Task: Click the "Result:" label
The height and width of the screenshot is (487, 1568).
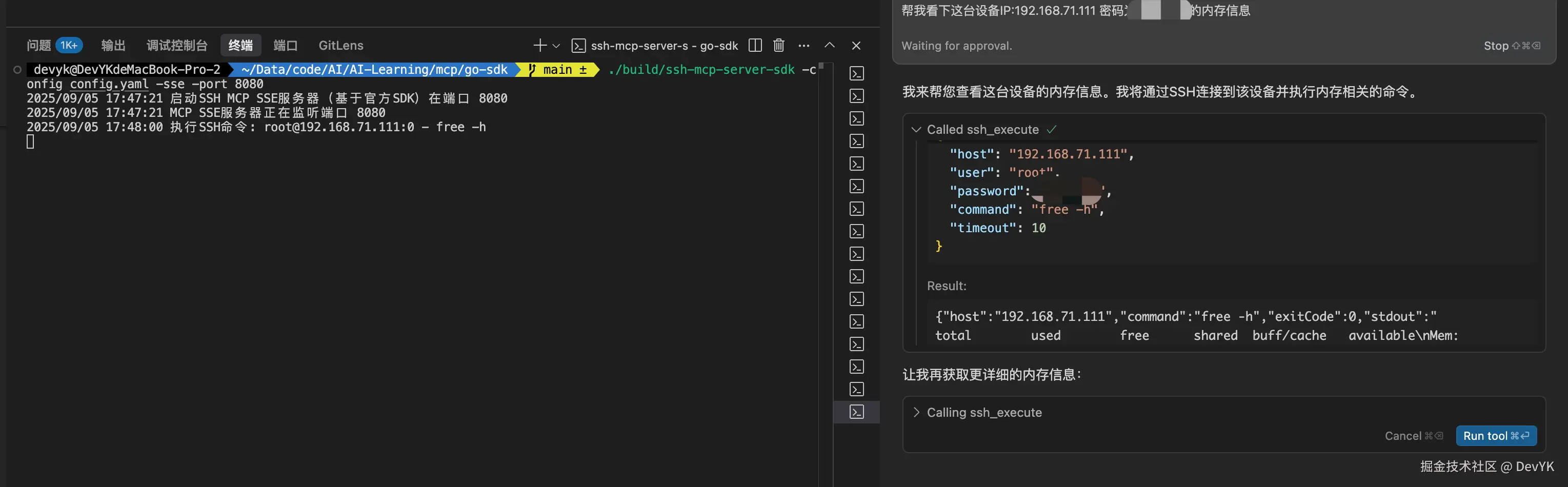Action: (x=947, y=286)
